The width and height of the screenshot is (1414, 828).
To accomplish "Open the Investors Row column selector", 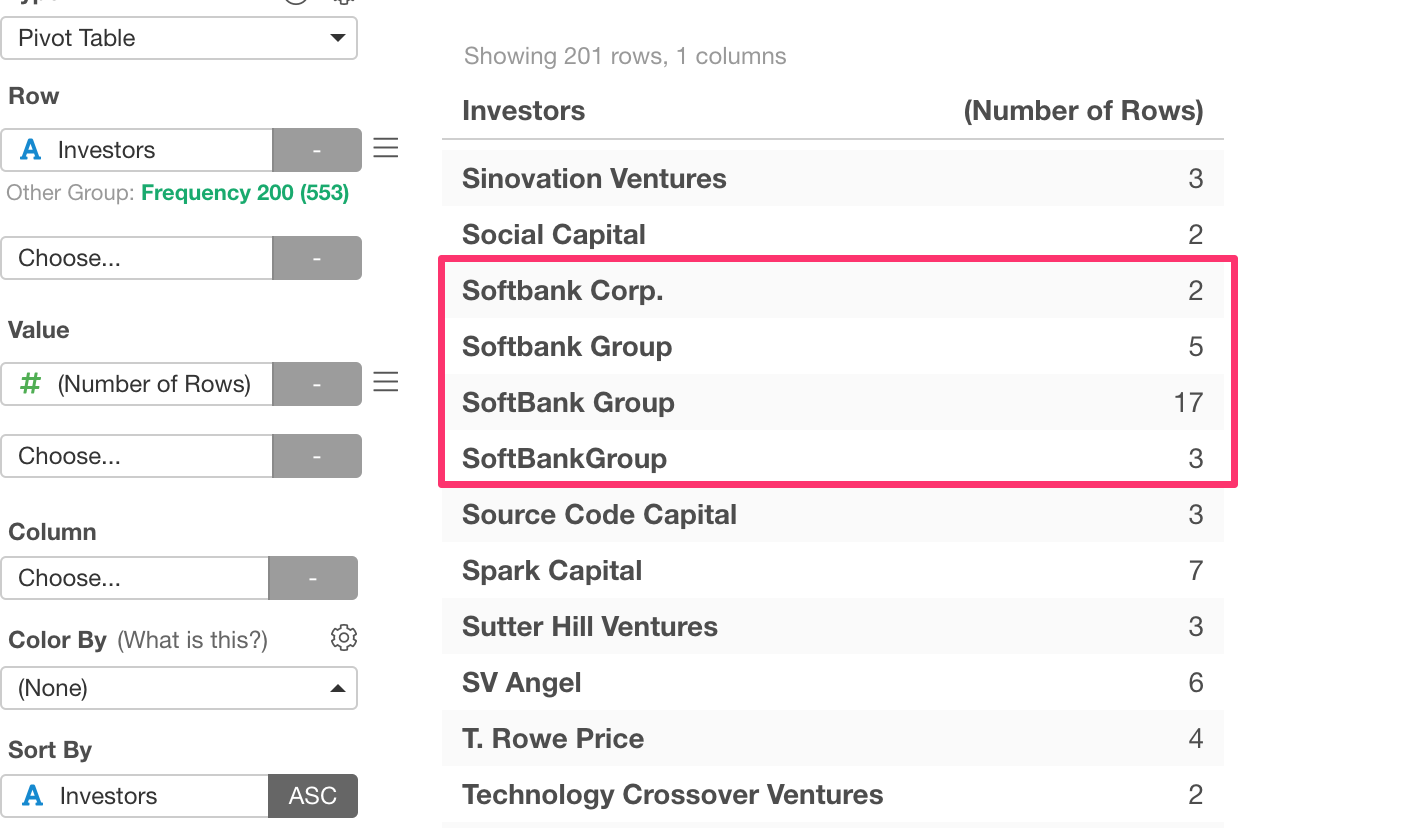I will click(137, 150).
